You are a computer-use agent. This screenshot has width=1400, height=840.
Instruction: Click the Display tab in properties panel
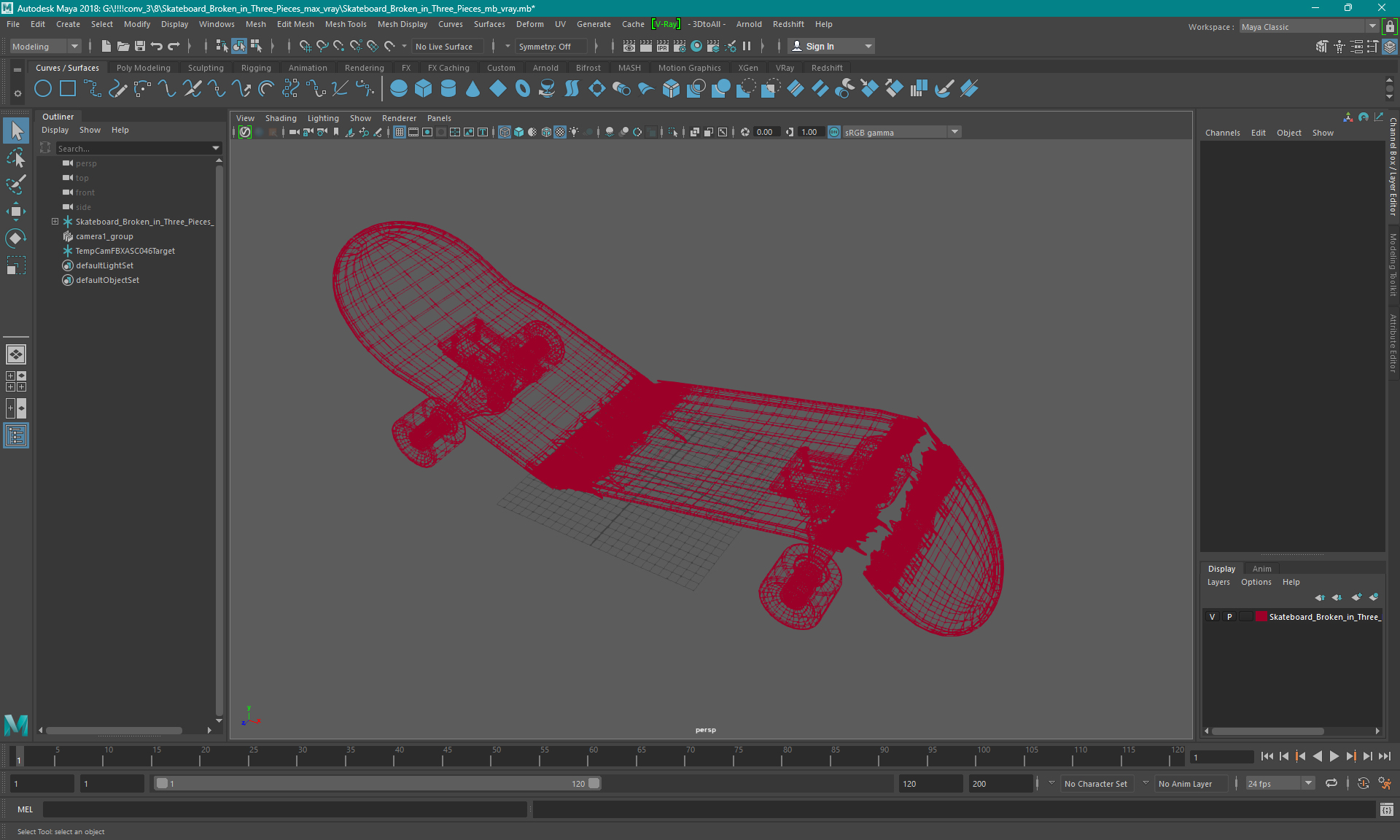pyautogui.click(x=1222, y=567)
